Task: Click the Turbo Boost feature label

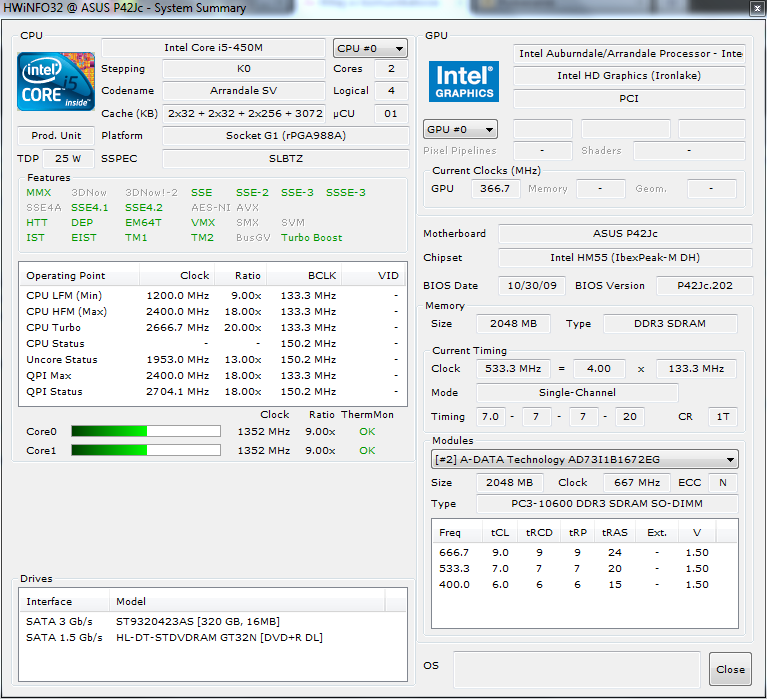Action: (x=312, y=238)
